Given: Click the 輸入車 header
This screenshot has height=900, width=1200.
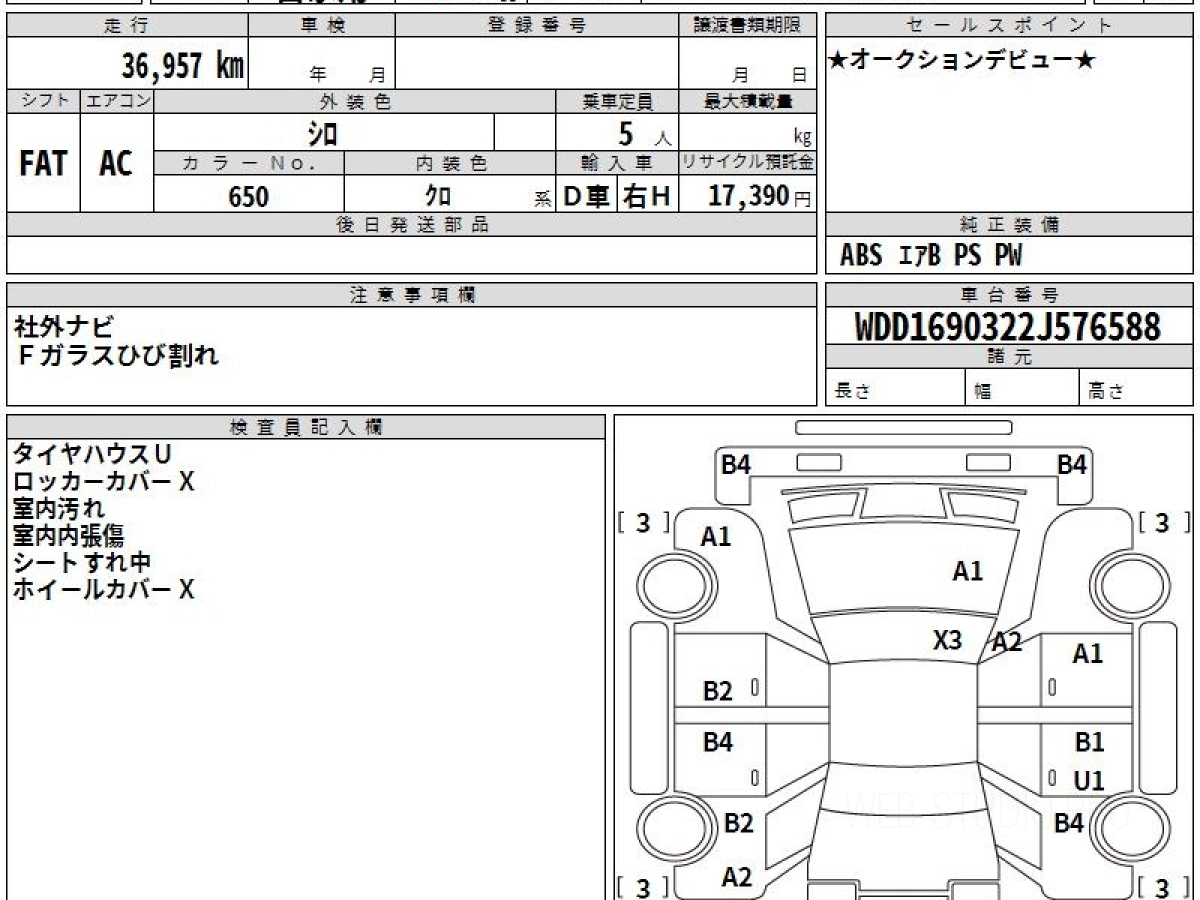Looking at the screenshot, I should (x=617, y=163).
